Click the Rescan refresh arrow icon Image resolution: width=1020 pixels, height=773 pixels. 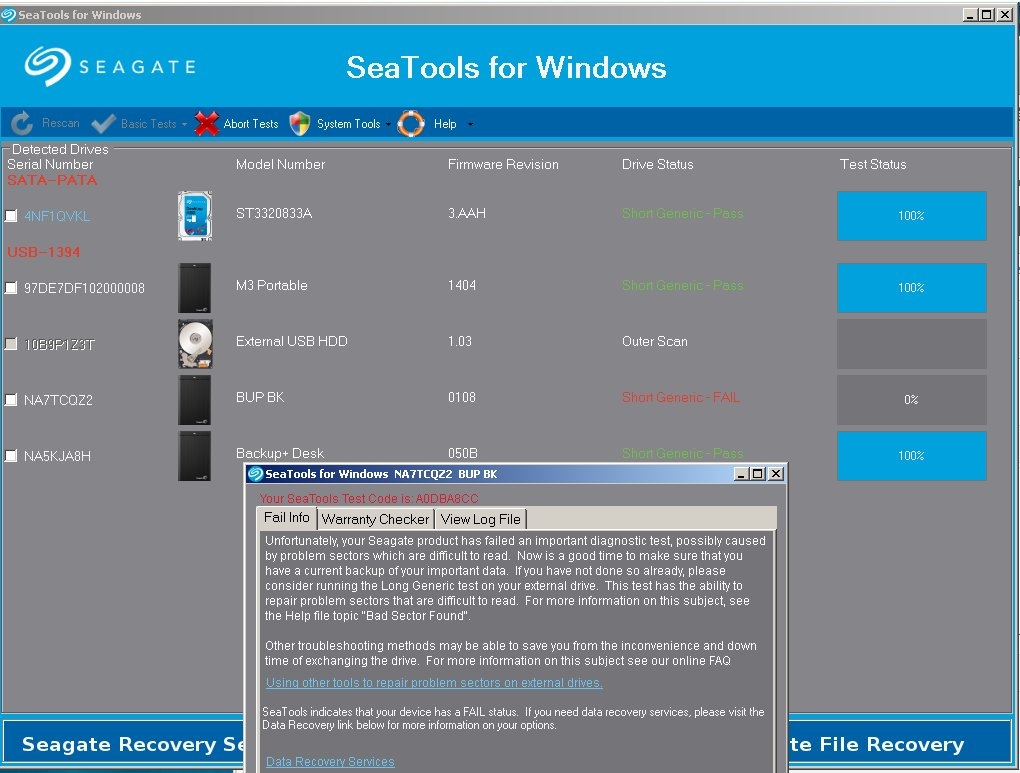(x=21, y=123)
